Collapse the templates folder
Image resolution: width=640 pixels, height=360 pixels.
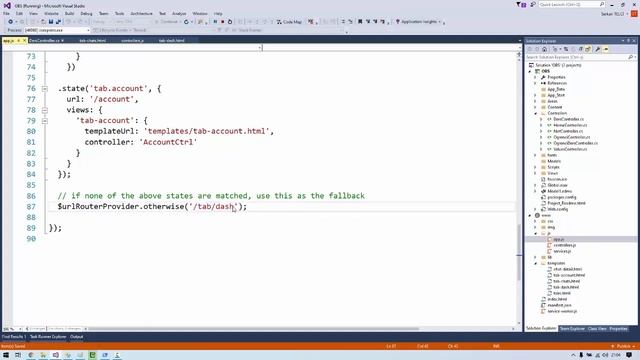point(536,263)
